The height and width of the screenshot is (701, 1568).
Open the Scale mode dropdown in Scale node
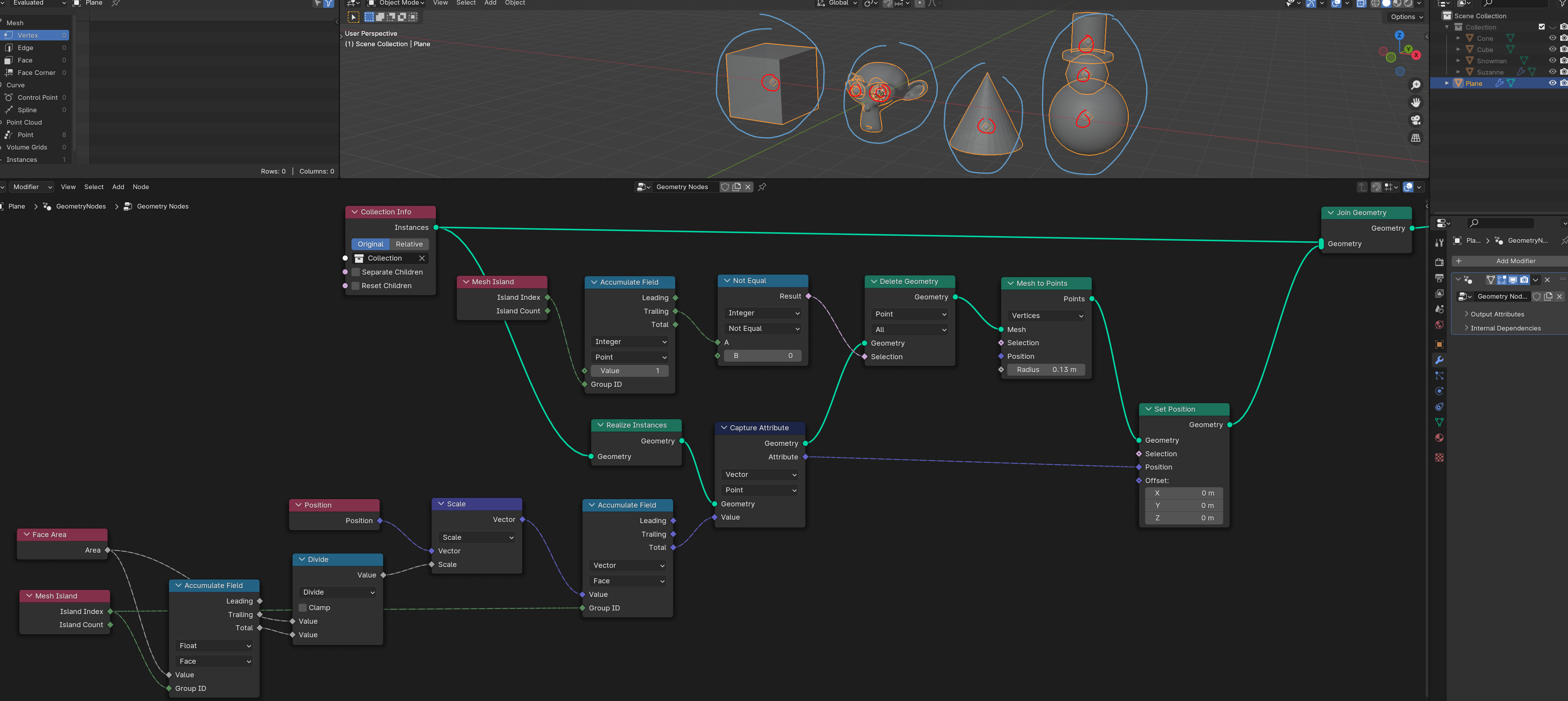(x=477, y=537)
